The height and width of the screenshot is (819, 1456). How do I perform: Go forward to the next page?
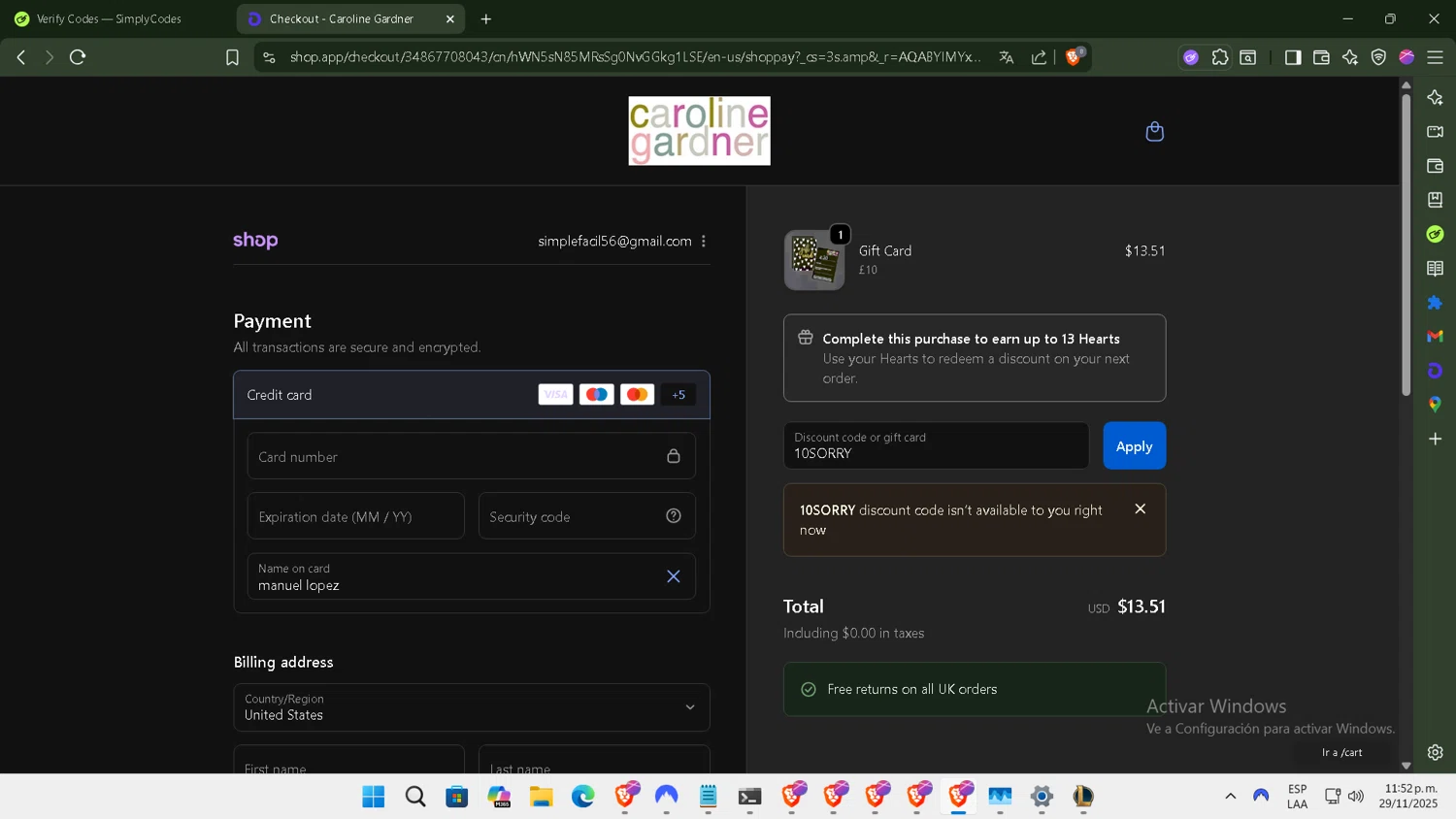(x=50, y=57)
